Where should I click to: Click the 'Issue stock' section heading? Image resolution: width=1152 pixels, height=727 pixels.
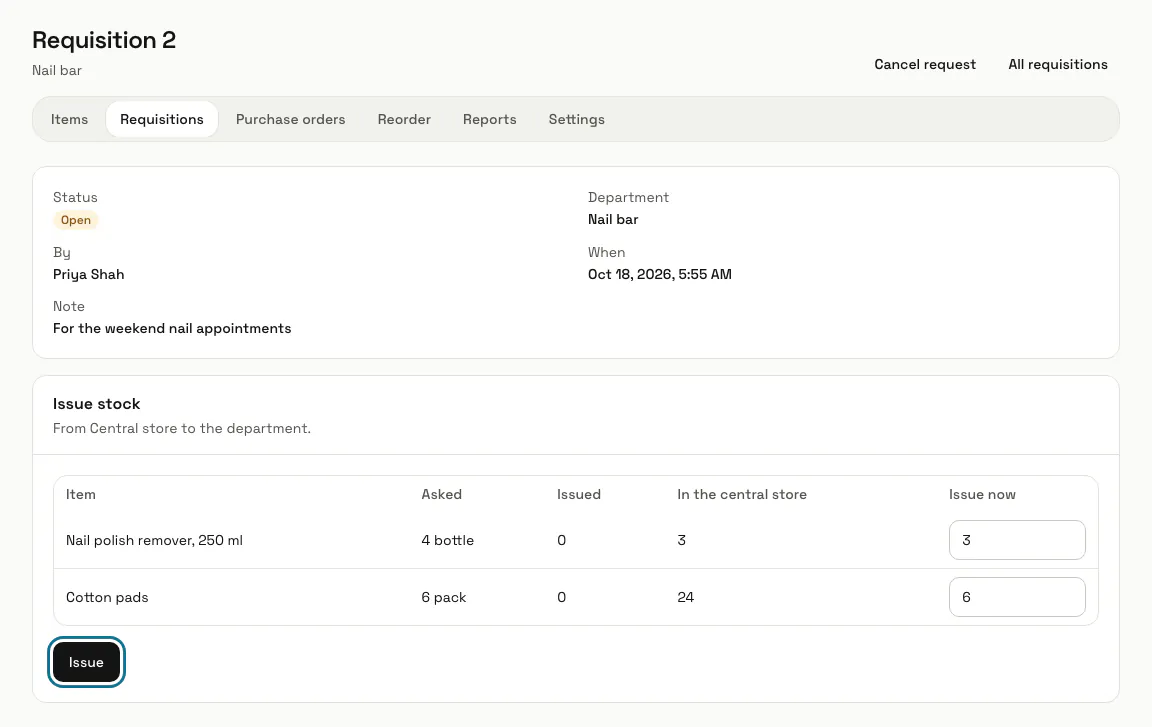[x=96, y=404]
